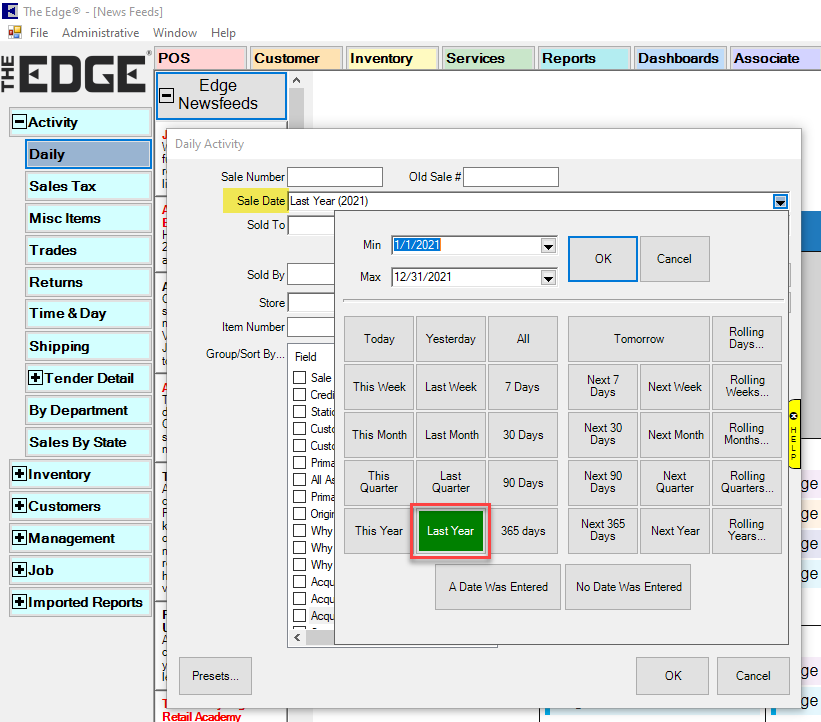
Task: Open the Administrative menu
Action: point(100,33)
